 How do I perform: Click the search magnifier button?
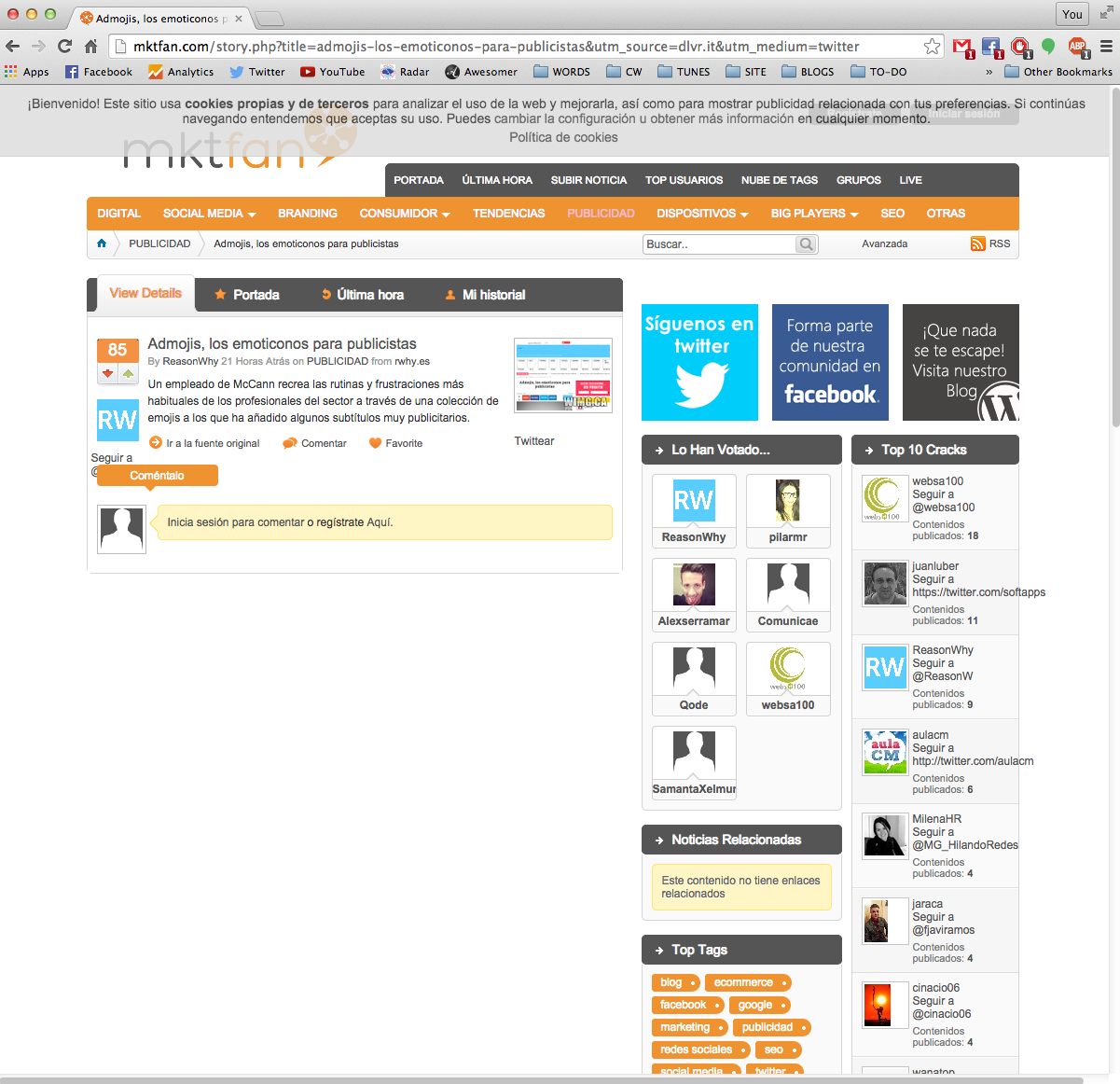pos(806,244)
